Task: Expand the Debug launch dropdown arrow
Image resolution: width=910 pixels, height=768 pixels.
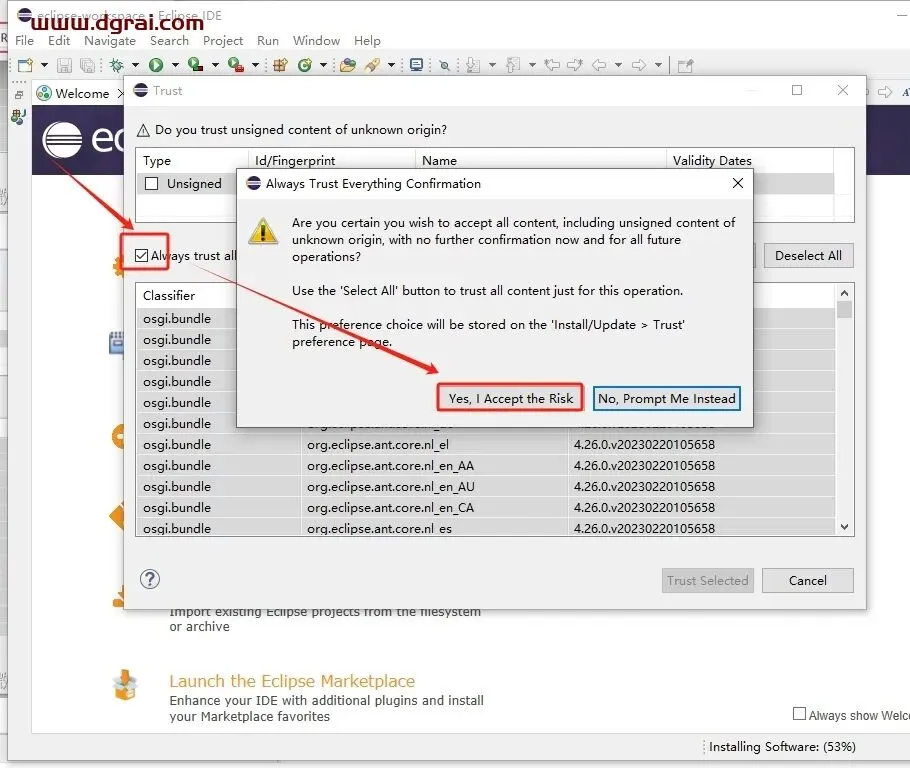Action: click(135, 65)
